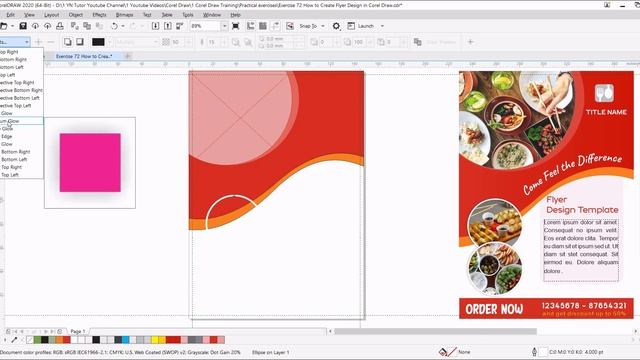The height and width of the screenshot is (360, 640).
Task: Open the Layout menu
Action: point(51,15)
